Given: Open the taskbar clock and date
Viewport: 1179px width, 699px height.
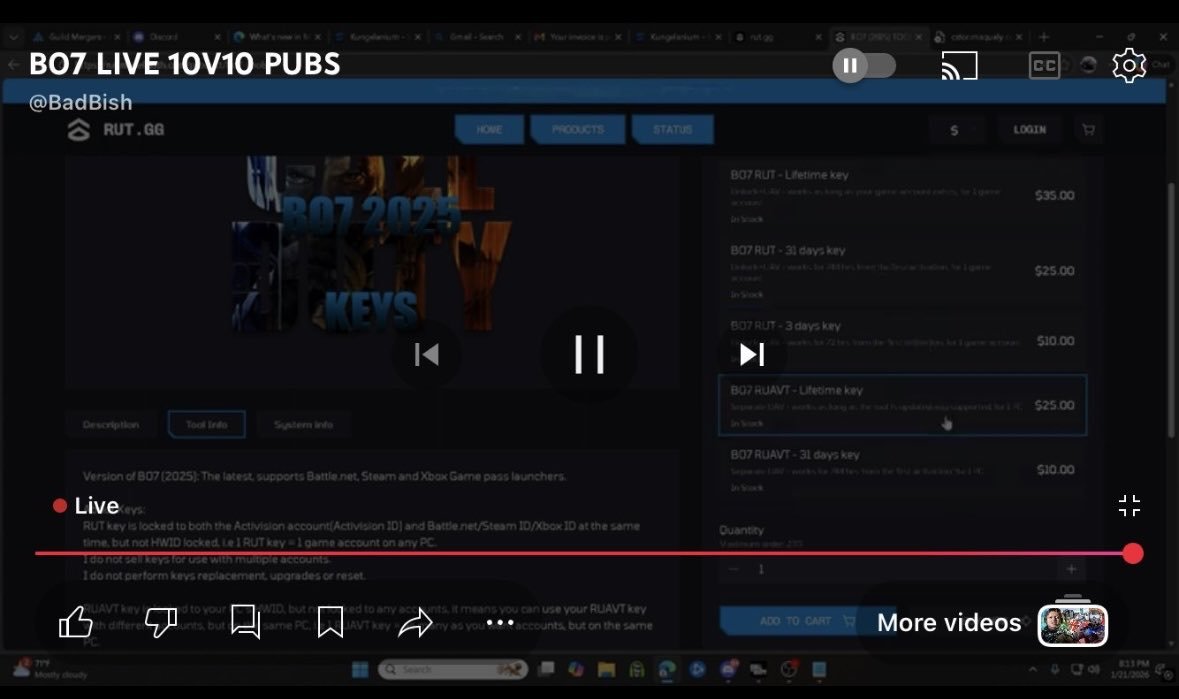Looking at the screenshot, I should 1131,669.
